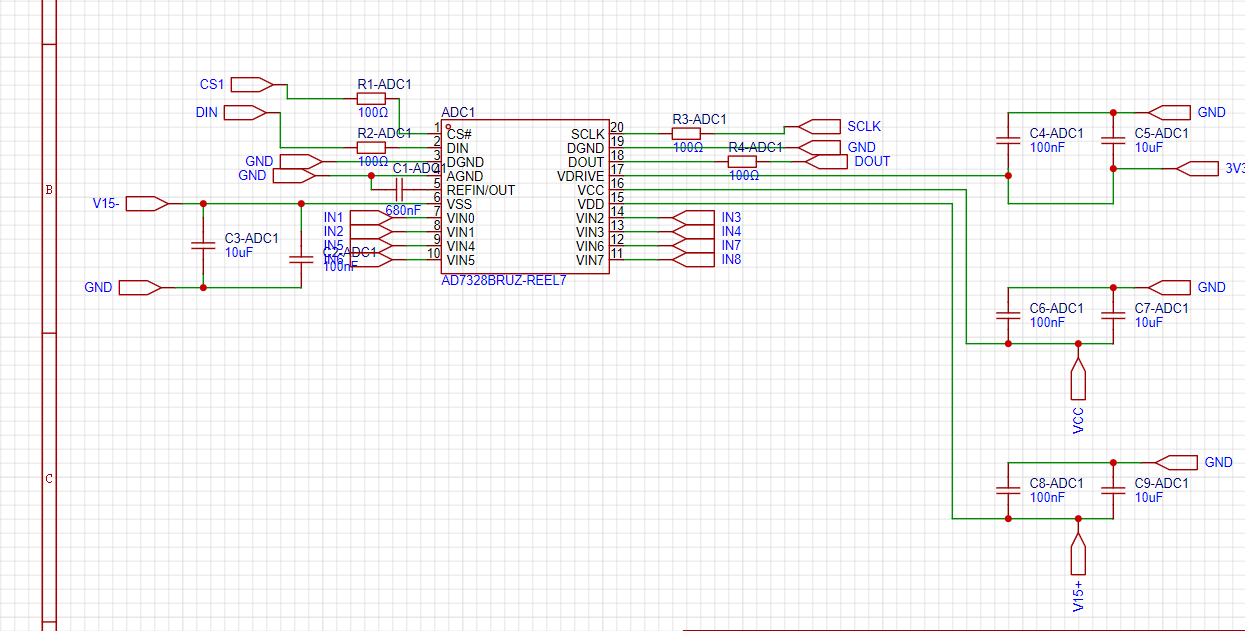Image resolution: width=1245 pixels, height=631 pixels.
Task: Click the C8-ADC1 100nF capacitor symbol
Action: click(1008, 490)
